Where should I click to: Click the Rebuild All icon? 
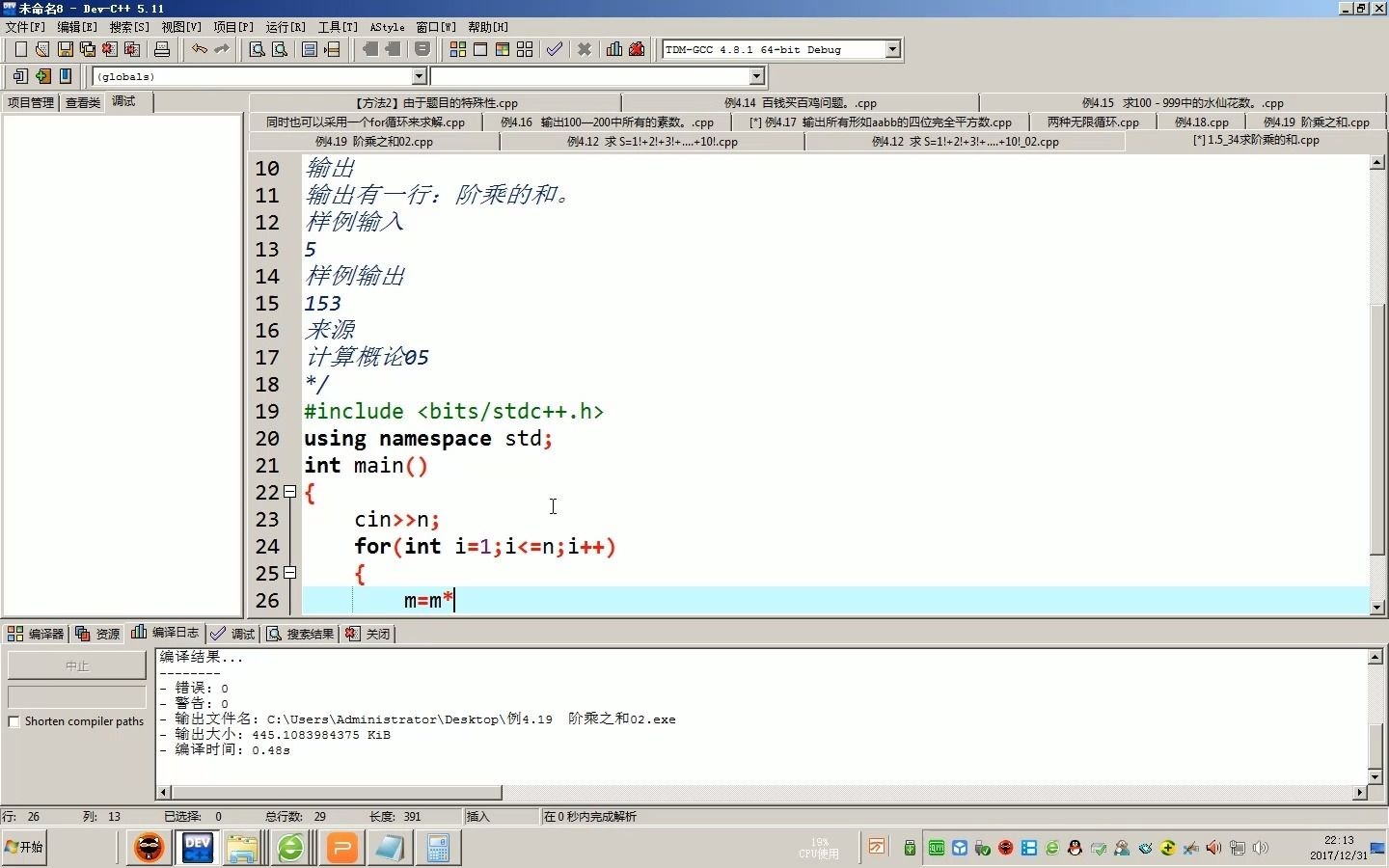pyautogui.click(x=525, y=49)
